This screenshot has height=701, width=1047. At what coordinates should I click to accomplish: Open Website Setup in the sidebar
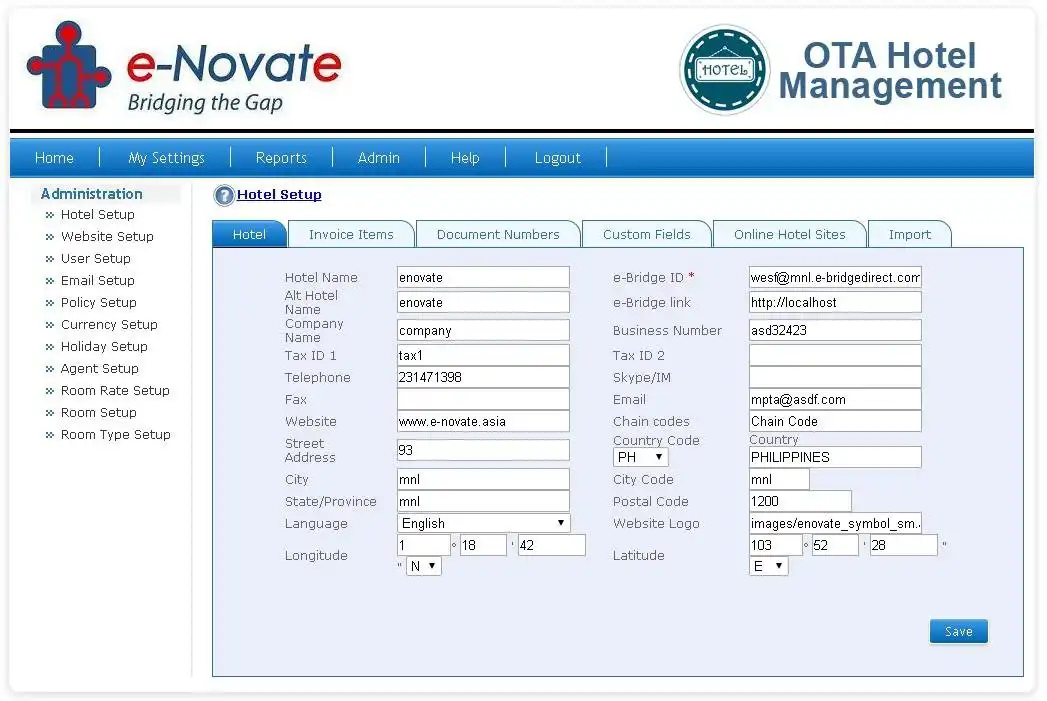coord(107,237)
